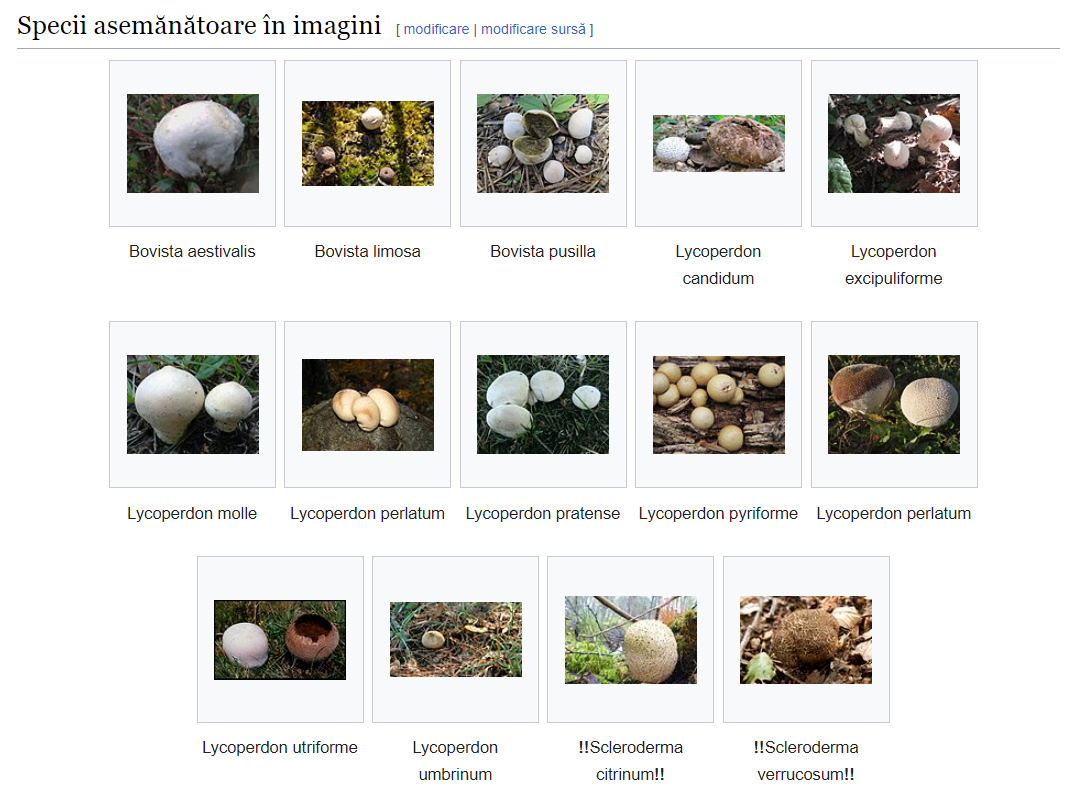
Task: Click the 'Bovista limosa' caption text
Action: [367, 252]
